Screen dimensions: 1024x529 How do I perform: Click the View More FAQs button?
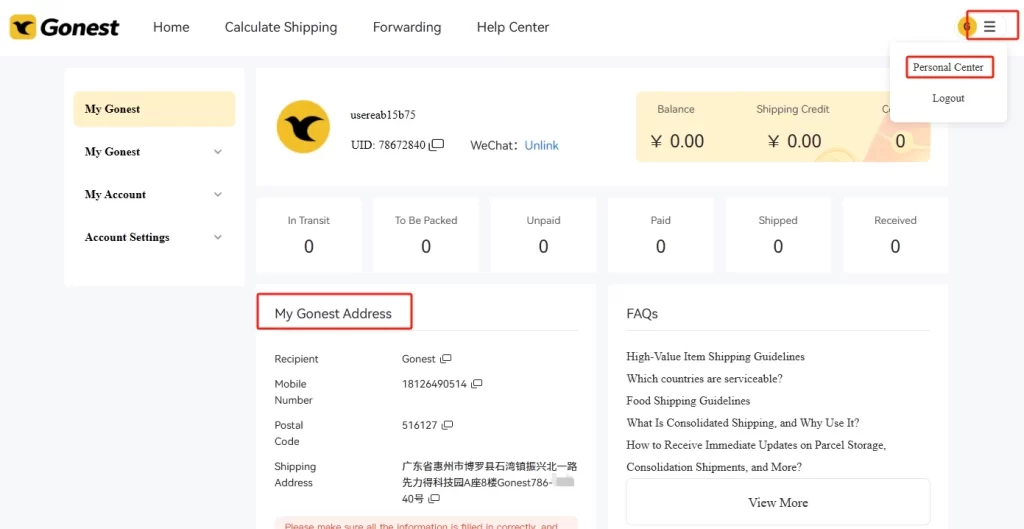pyautogui.click(x=778, y=502)
